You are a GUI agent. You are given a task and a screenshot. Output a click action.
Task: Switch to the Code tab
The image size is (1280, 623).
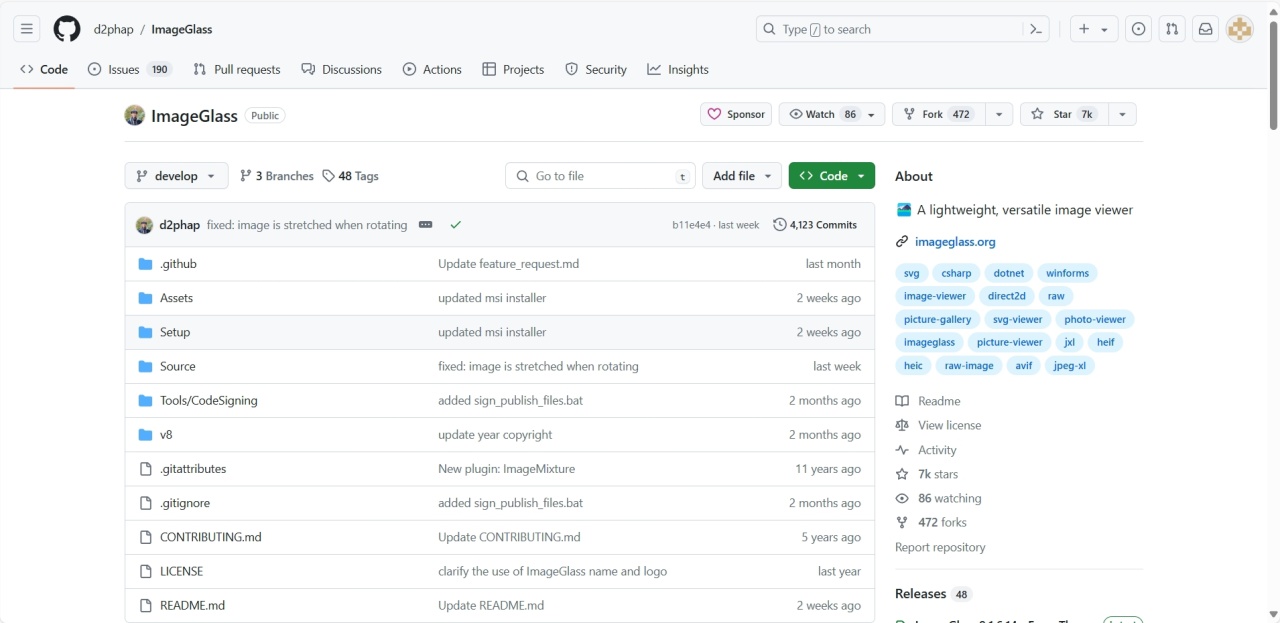[x=44, y=70]
